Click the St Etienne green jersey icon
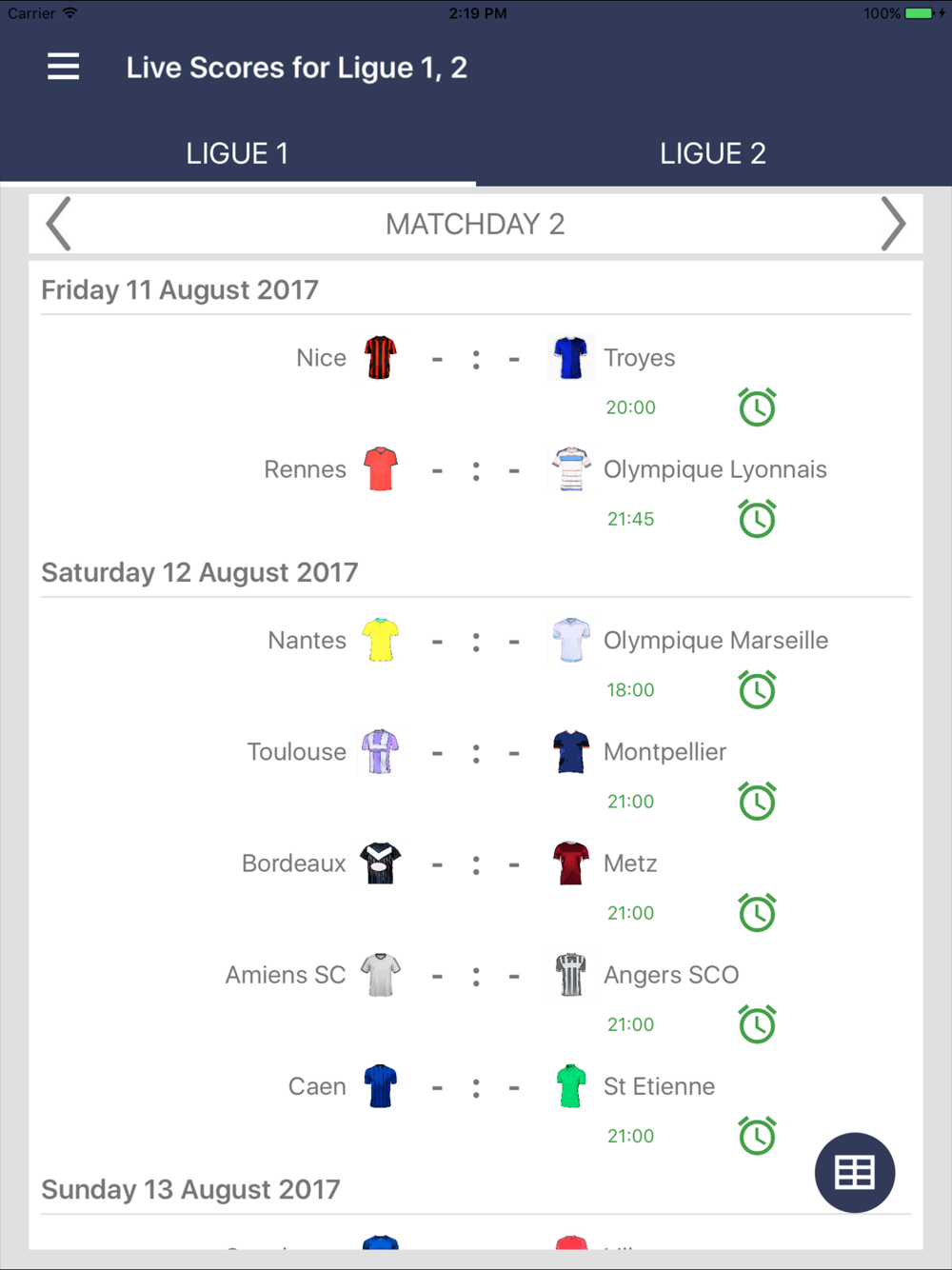Viewport: 952px width, 1270px height. 570,1086
